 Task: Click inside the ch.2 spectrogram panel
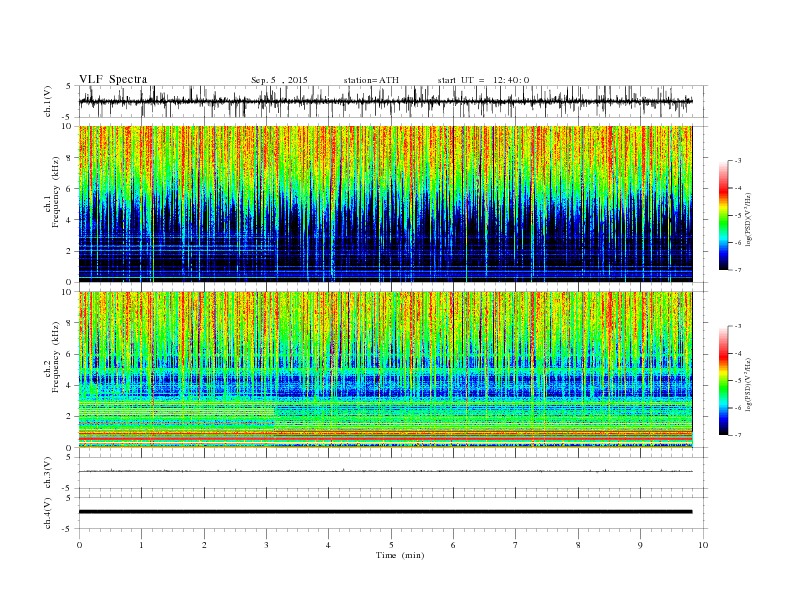[385, 370]
